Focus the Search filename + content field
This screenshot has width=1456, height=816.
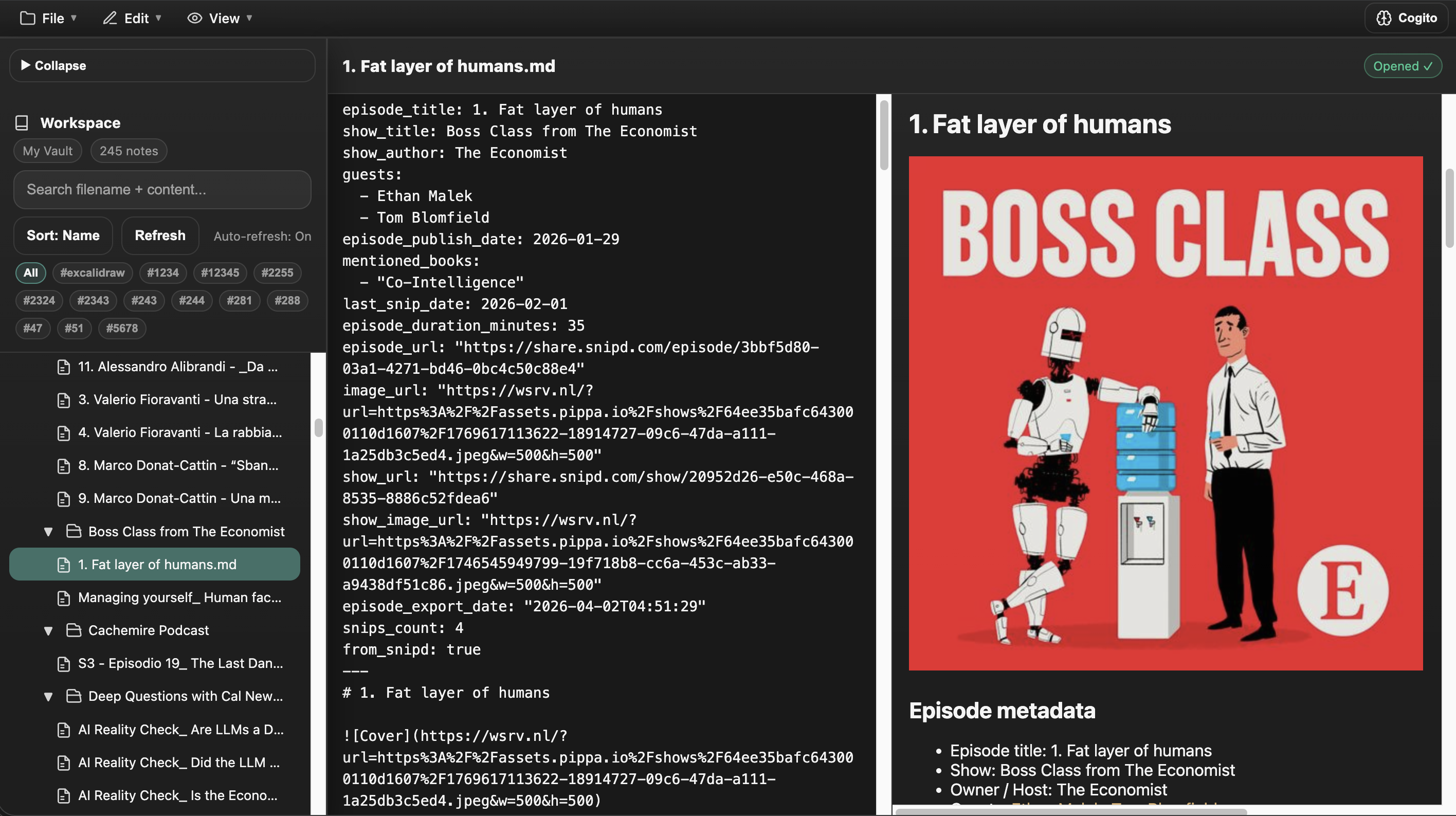click(162, 190)
